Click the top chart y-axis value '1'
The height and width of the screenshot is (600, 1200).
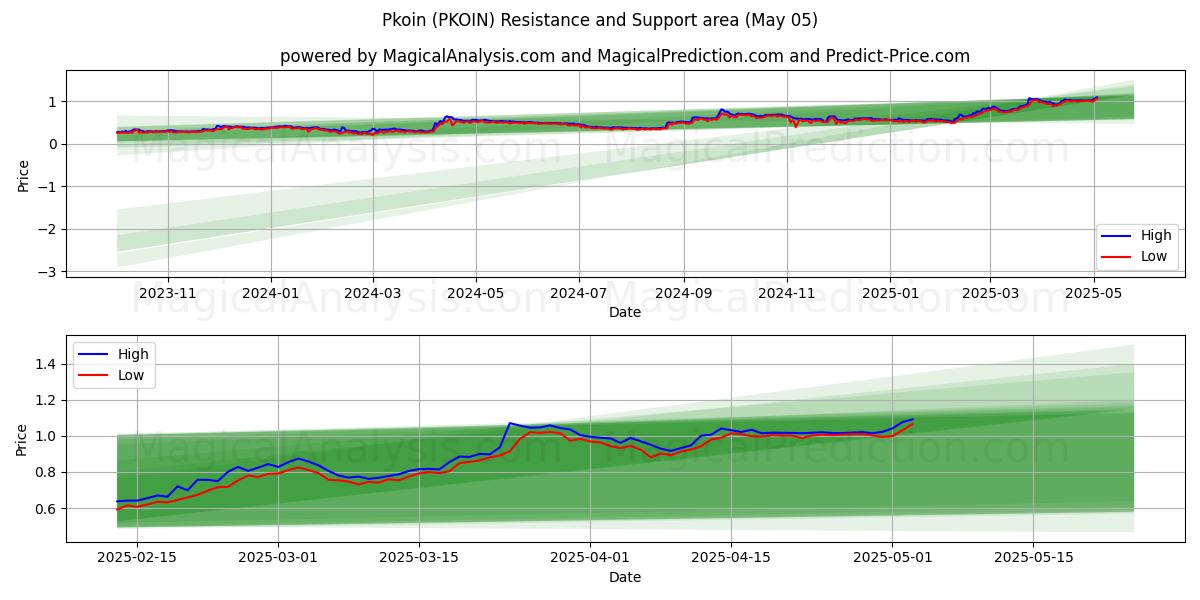point(55,102)
